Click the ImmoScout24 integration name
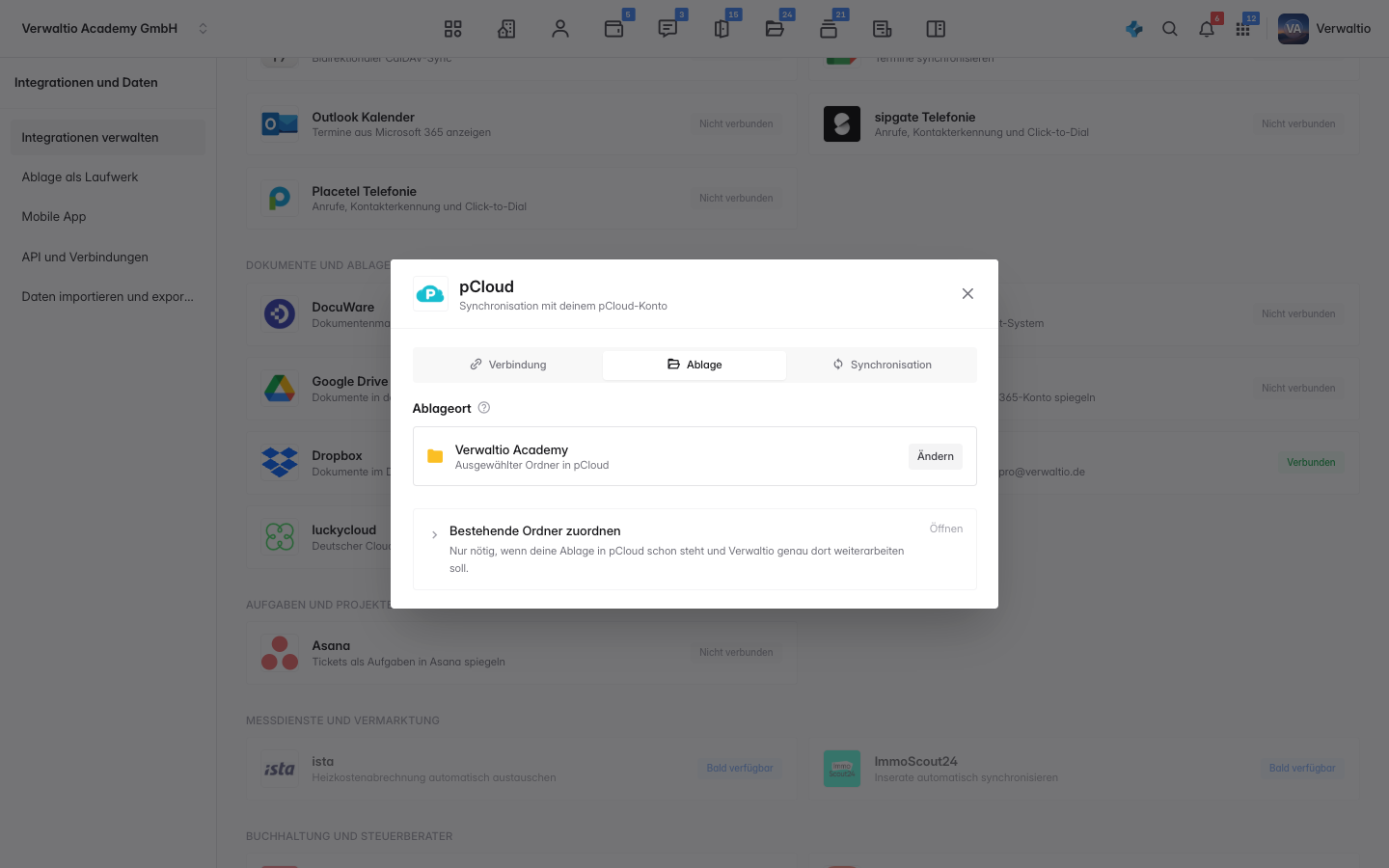 (915, 761)
